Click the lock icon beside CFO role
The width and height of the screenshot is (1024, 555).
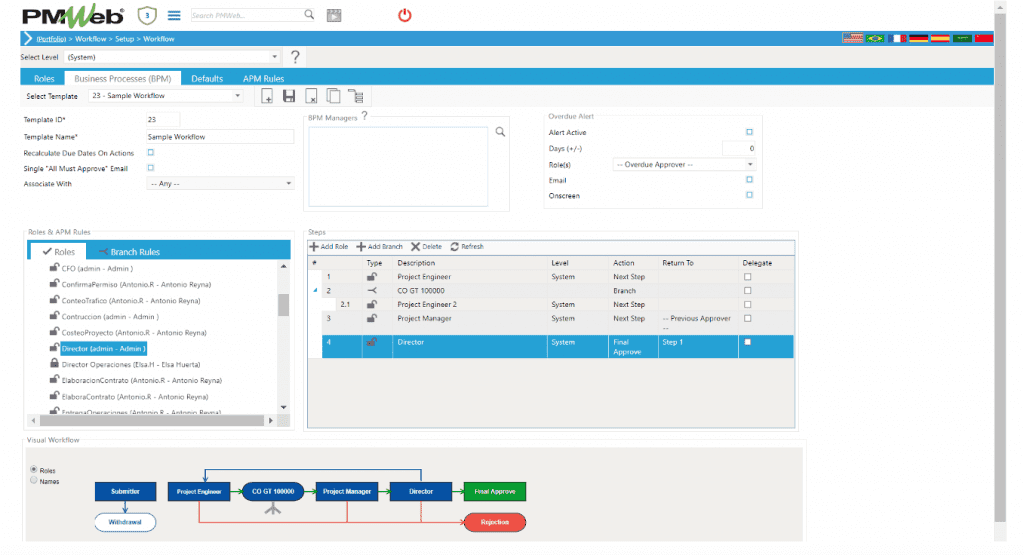(54, 267)
